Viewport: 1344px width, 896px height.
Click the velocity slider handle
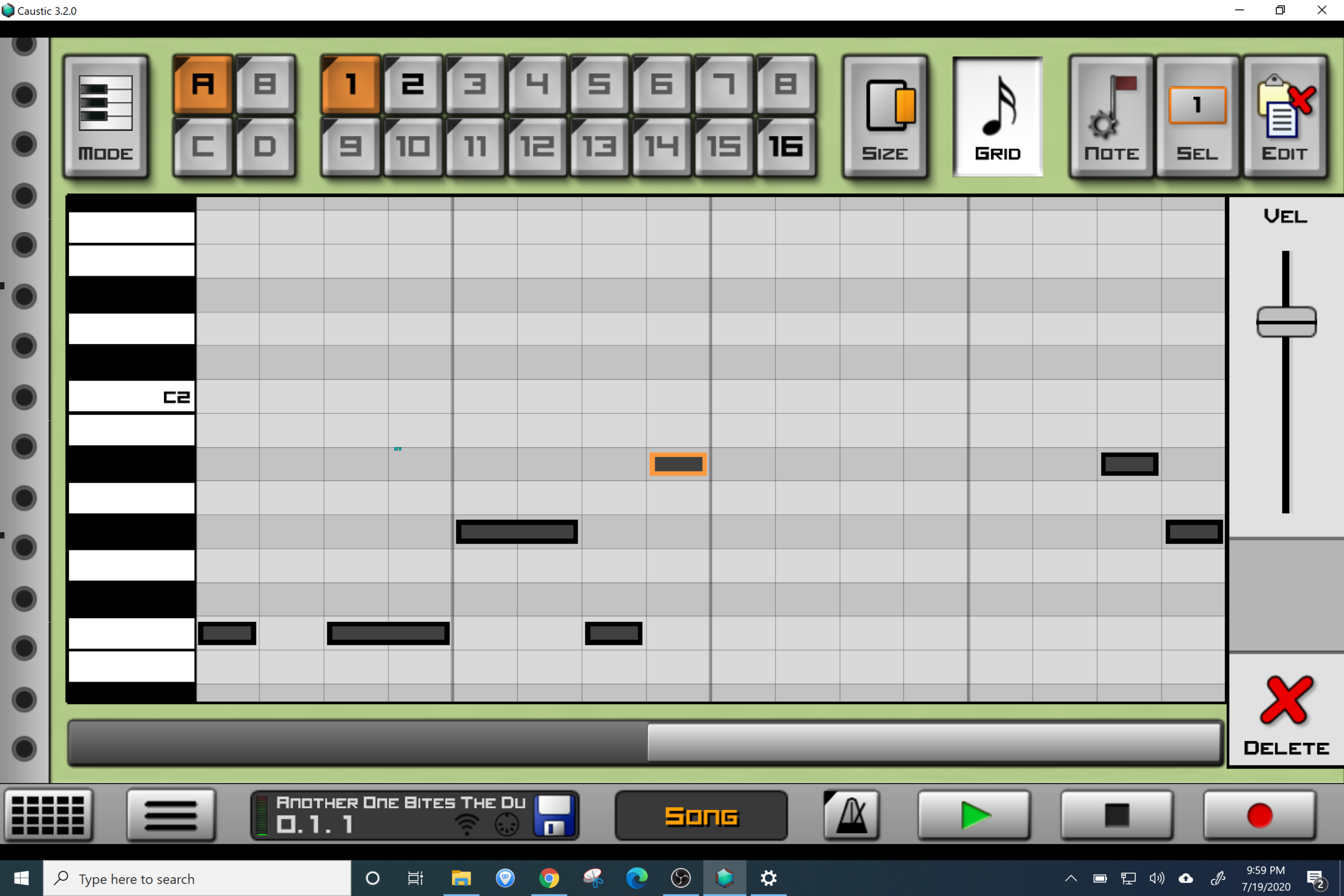coord(1286,322)
